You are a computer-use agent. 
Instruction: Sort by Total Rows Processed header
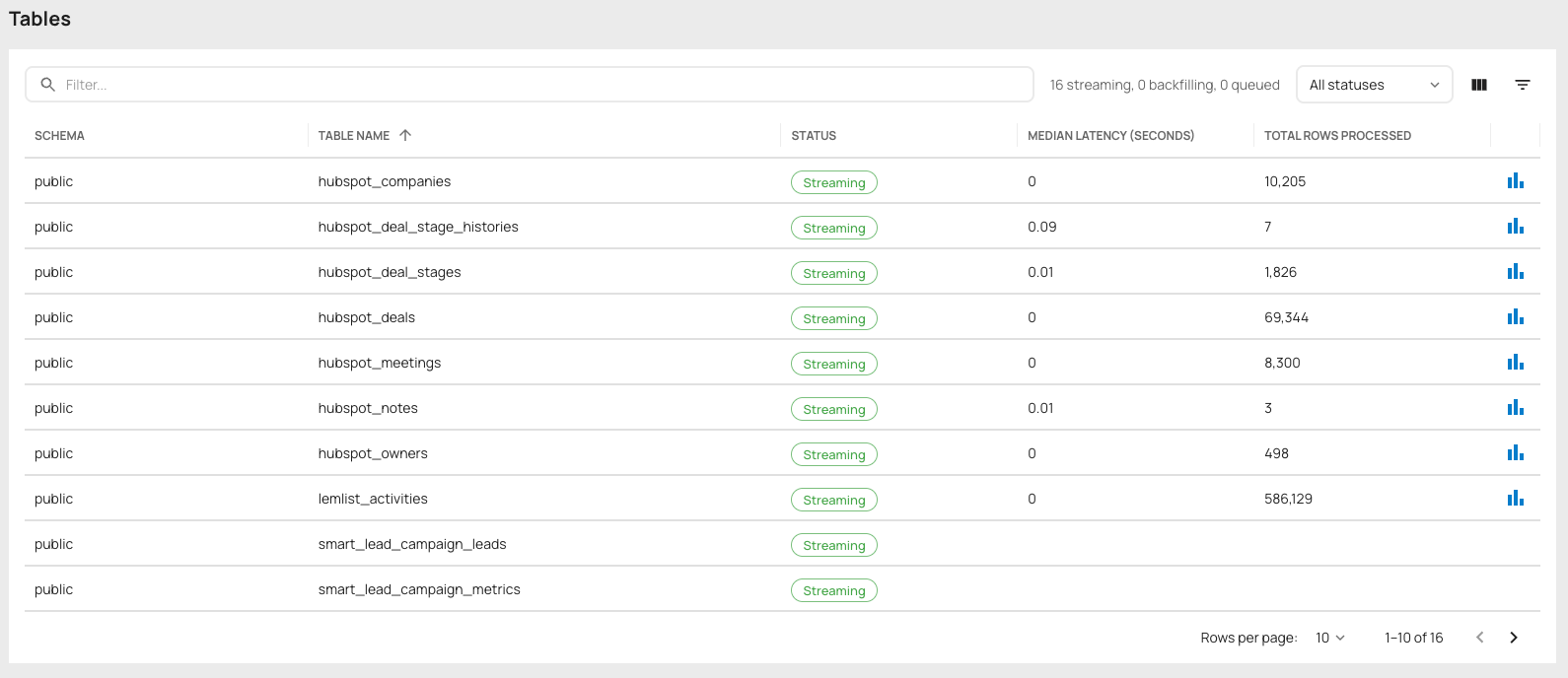click(x=1337, y=135)
